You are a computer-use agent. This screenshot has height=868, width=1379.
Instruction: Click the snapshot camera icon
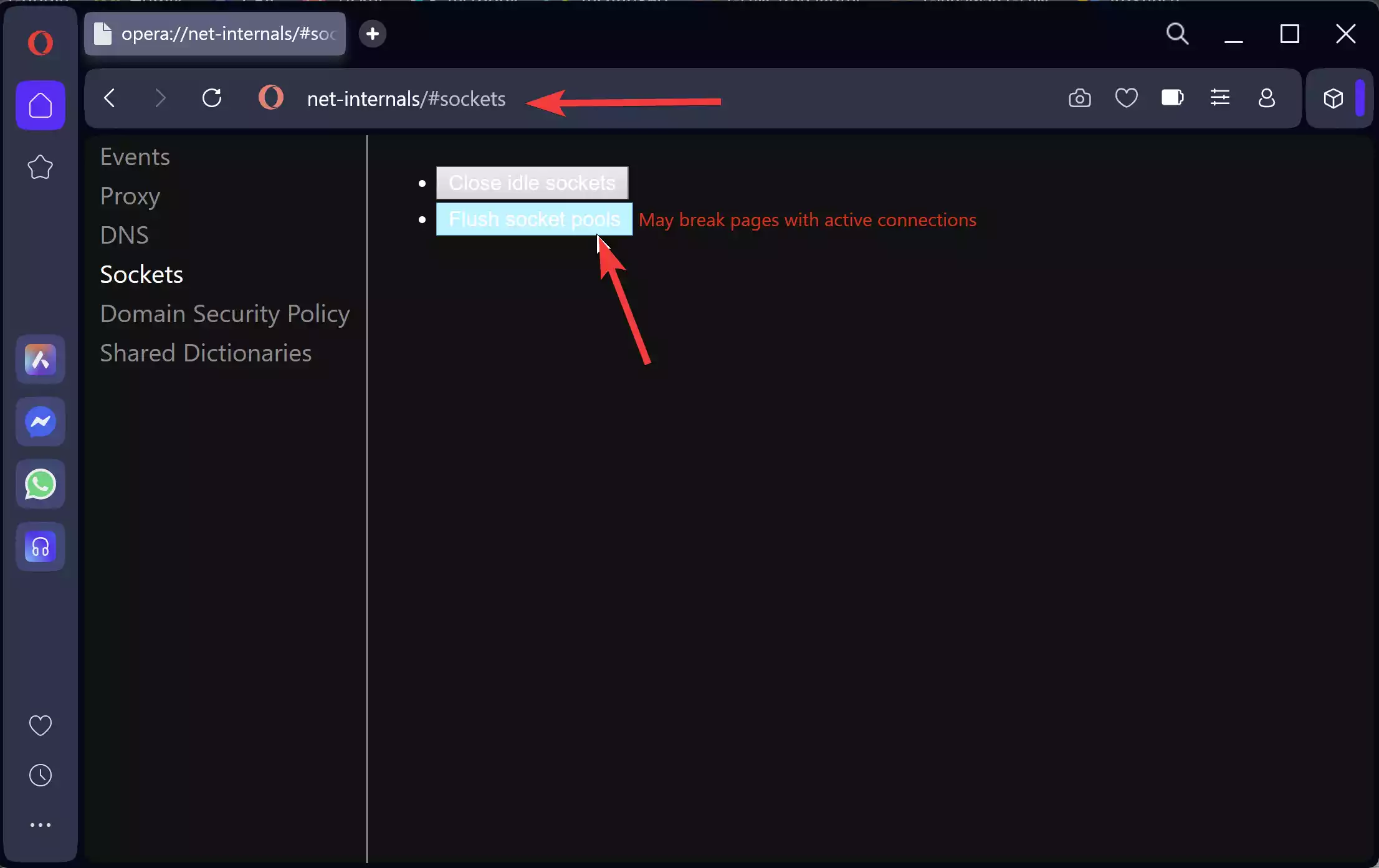(x=1079, y=98)
